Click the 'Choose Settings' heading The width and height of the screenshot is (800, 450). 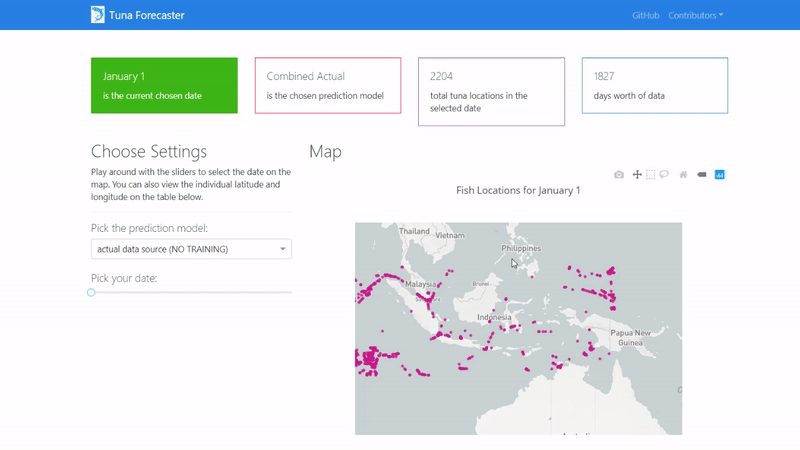click(149, 152)
